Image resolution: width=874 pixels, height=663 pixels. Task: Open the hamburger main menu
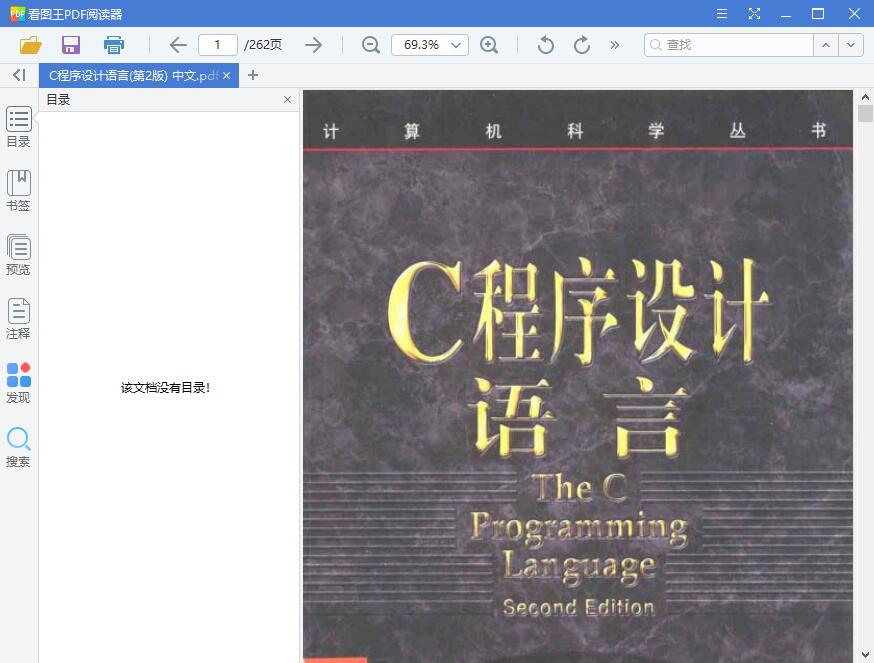point(722,13)
